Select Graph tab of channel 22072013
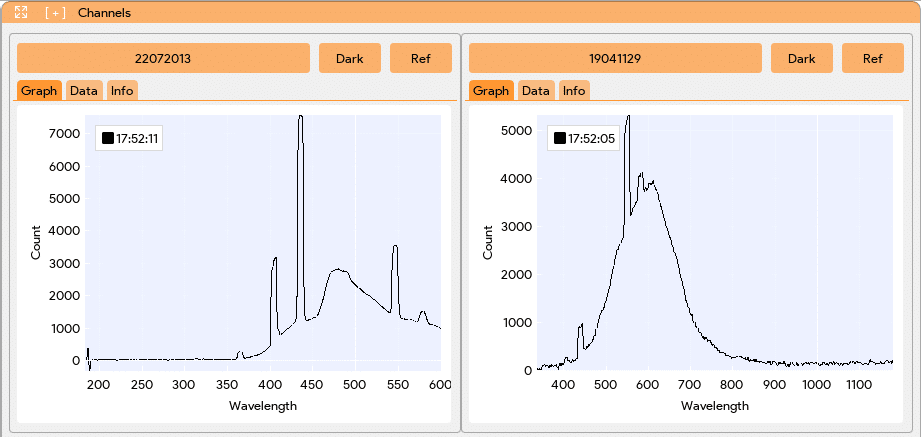This screenshot has width=921, height=437. click(39, 90)
